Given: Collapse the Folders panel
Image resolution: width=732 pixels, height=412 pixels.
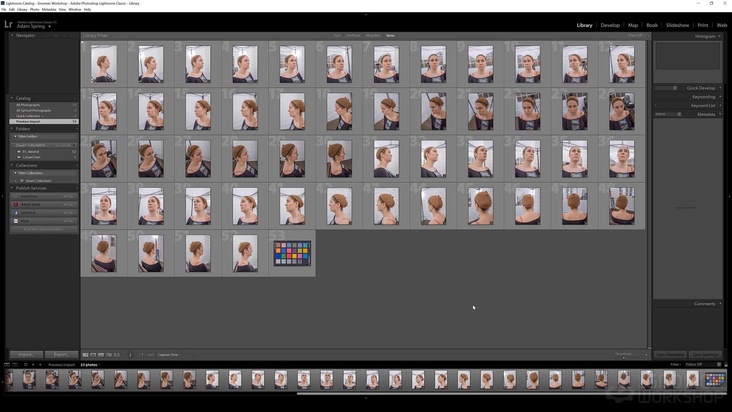Looking at the screenshot, I should click(12, 128).
